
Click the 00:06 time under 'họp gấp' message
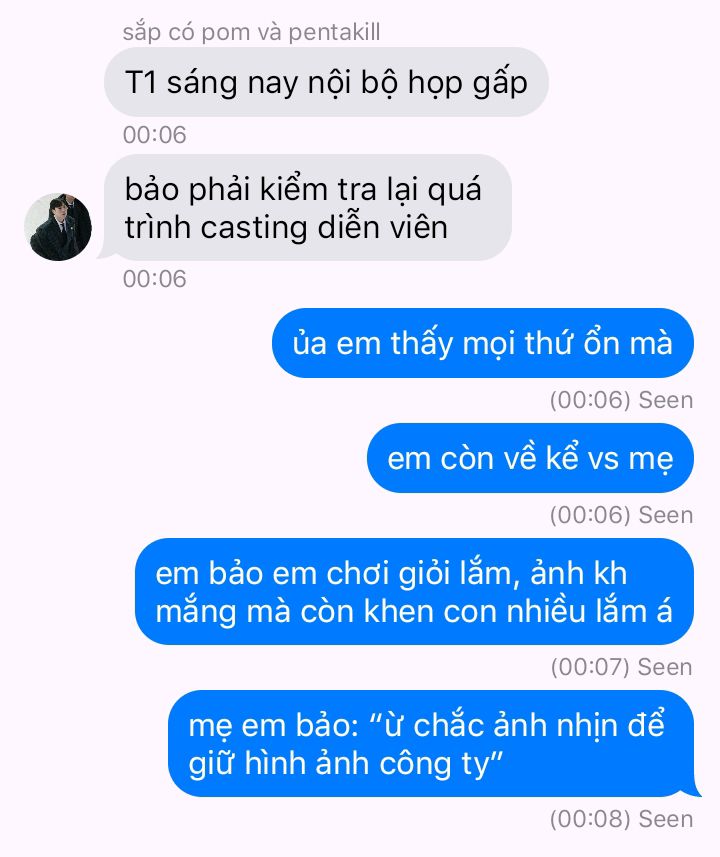(x=154, y=135)
